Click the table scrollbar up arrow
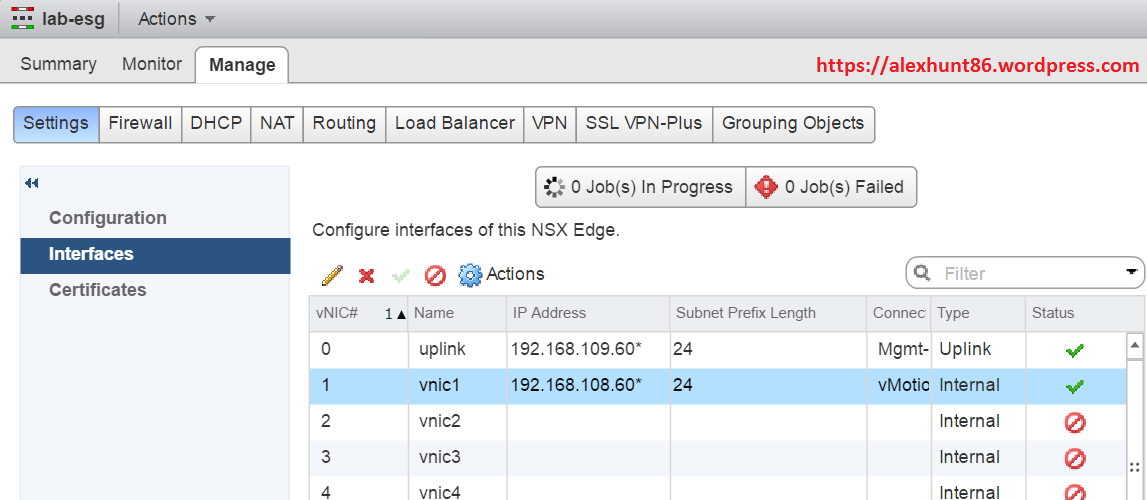 (1135, 345)
